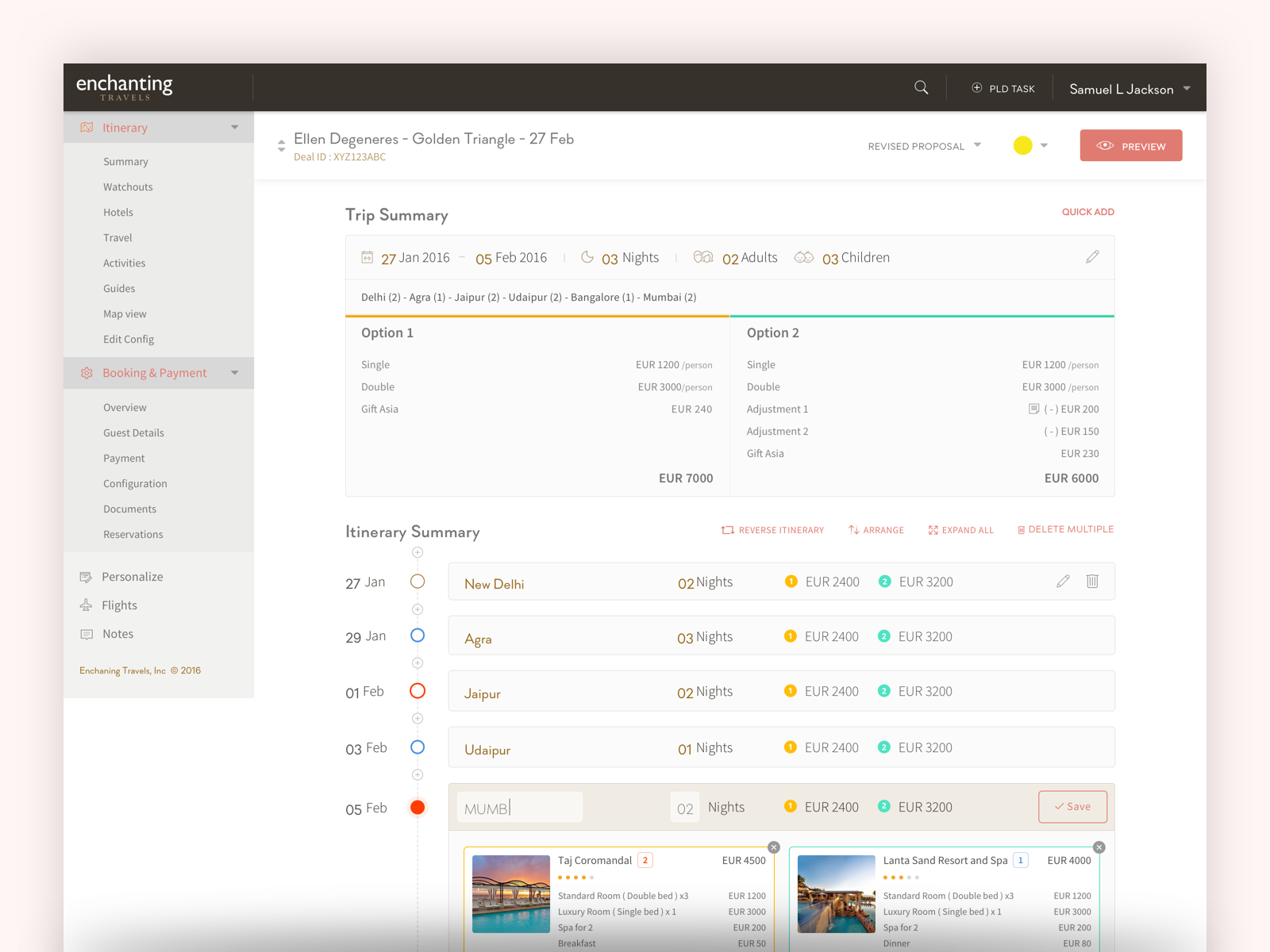Click the note icon beside Adjustment 1
1270x952 pixels.
[x=1033, y=409]
